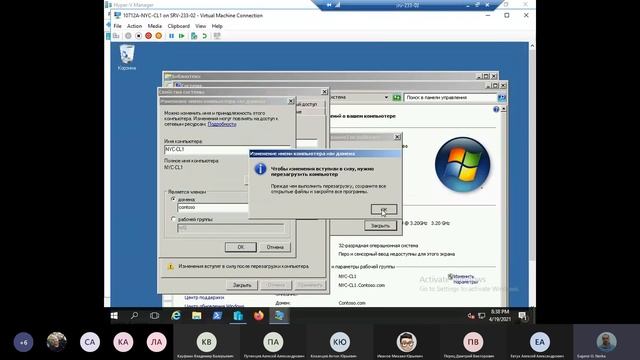Click the blue help icon in control panel
Screen dimensions: 640x360
(496, 109)
